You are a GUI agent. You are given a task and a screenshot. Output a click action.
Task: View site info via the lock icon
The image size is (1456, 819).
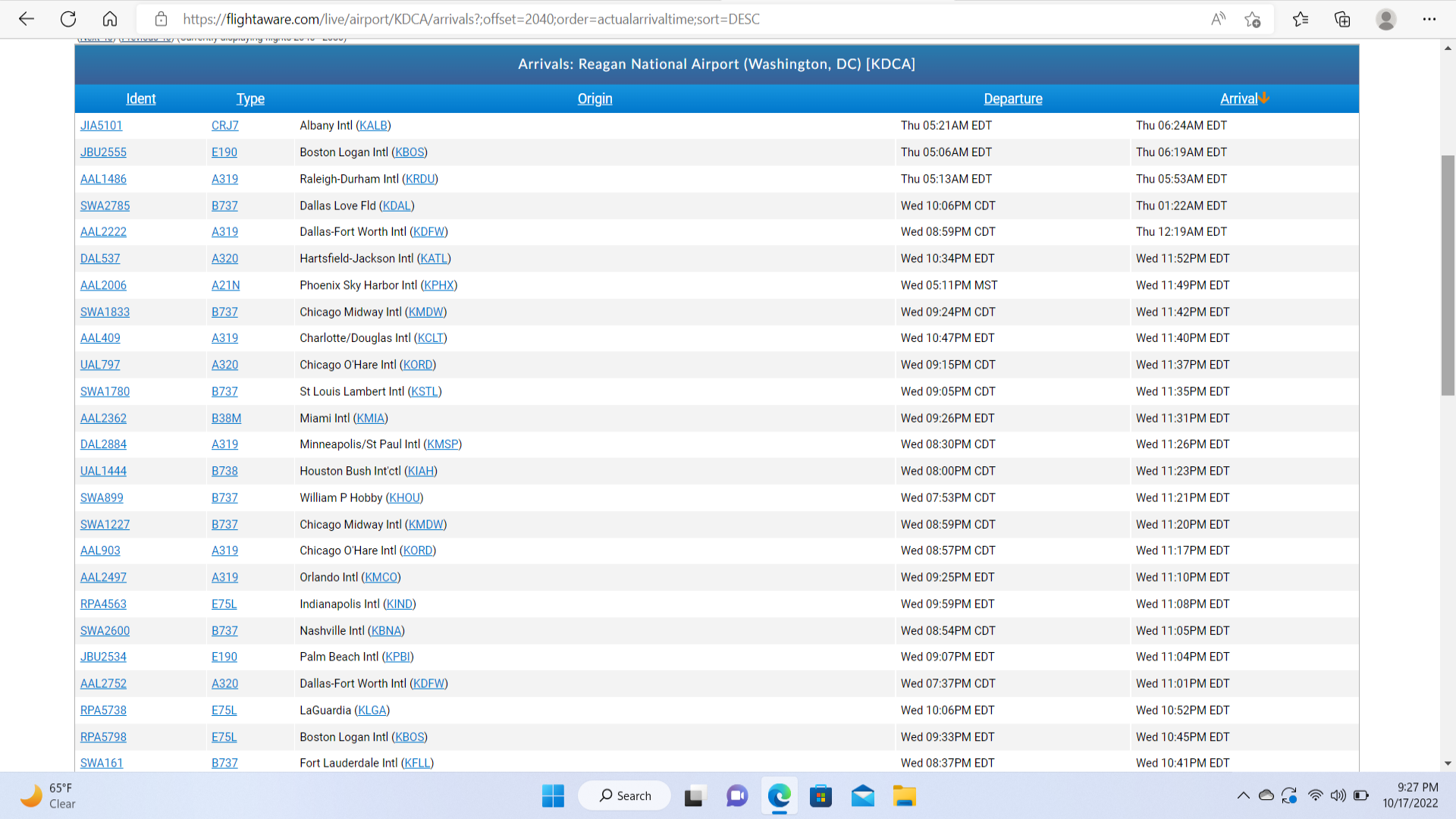tap(161, 19)
